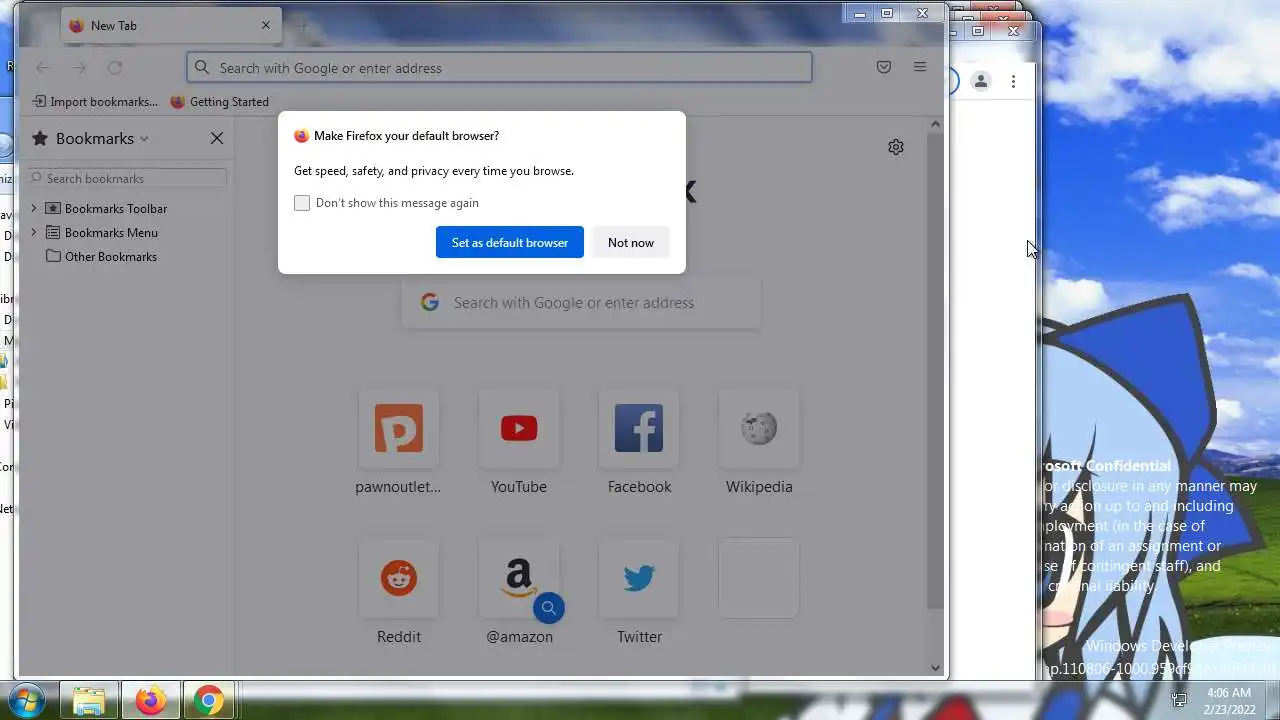Click the Search bookmarks field

coord(127,178)
